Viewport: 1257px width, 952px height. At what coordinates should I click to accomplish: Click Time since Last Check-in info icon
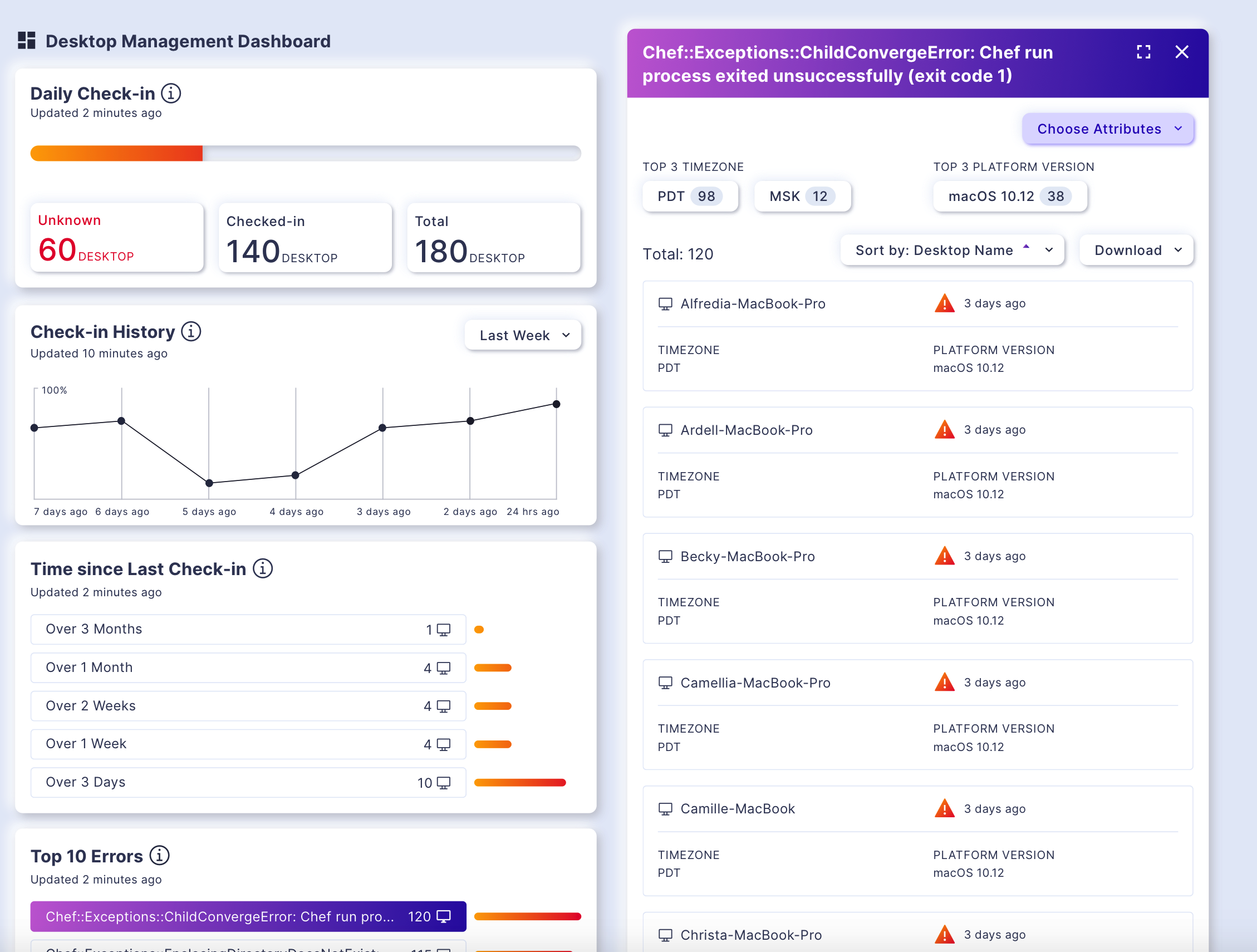pyautogui.click(x=263, y=568)
